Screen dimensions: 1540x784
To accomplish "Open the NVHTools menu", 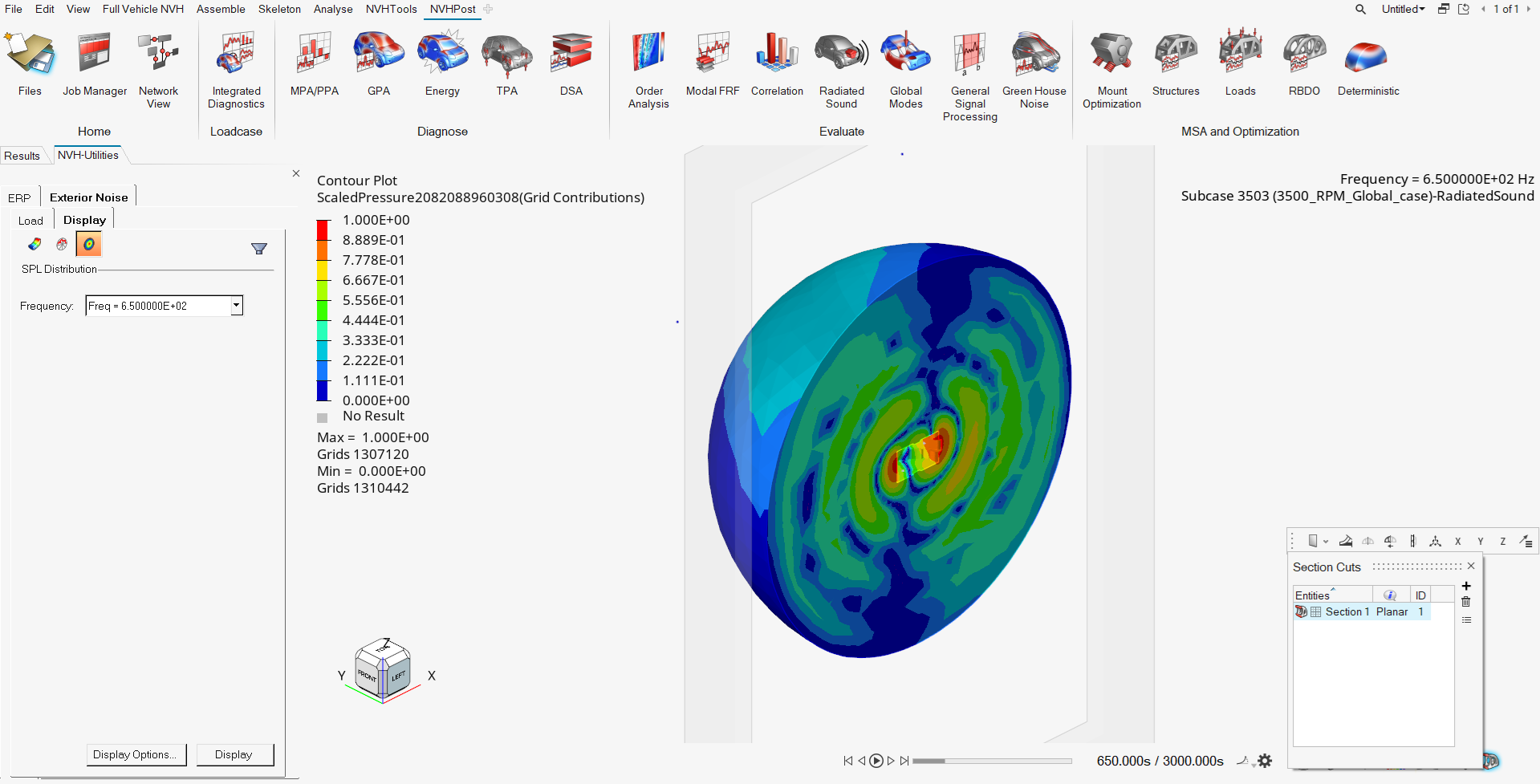I will pos(392,9).
